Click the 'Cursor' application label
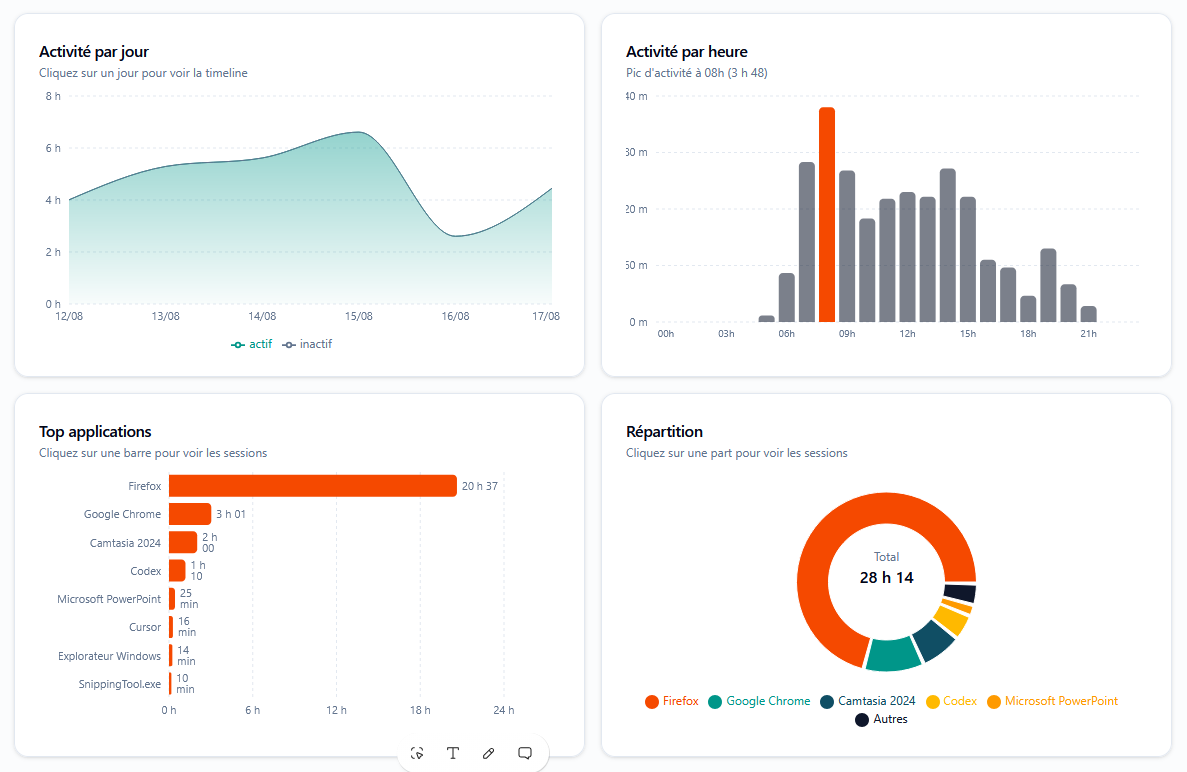 pos(145,627)
